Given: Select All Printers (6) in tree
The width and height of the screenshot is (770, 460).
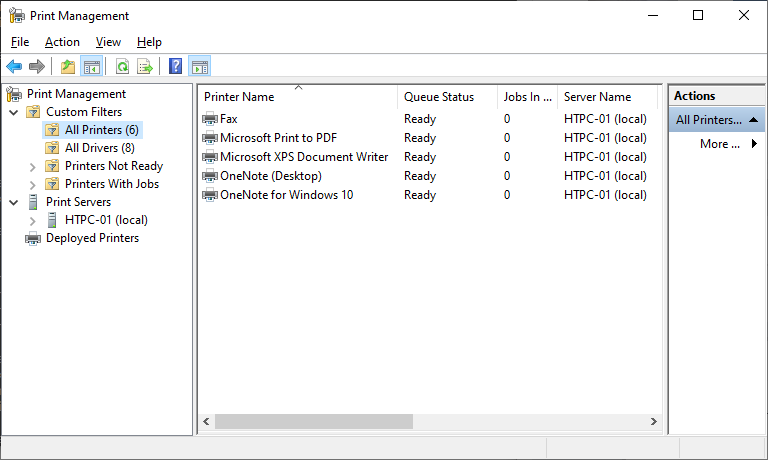Looking at the screenshot, I should (x=102, y=130).
